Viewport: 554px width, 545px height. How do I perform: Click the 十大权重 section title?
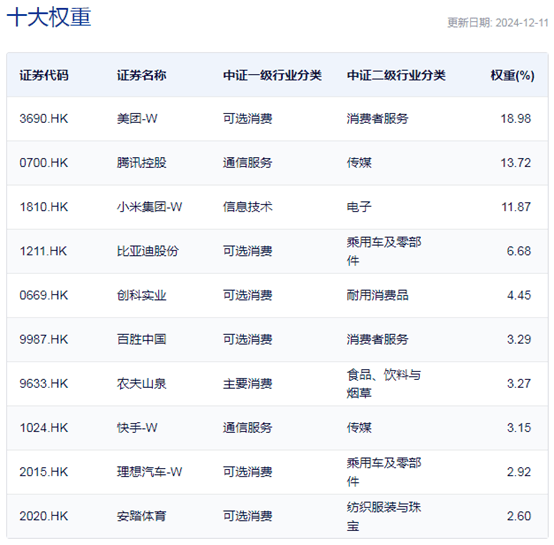49,17
